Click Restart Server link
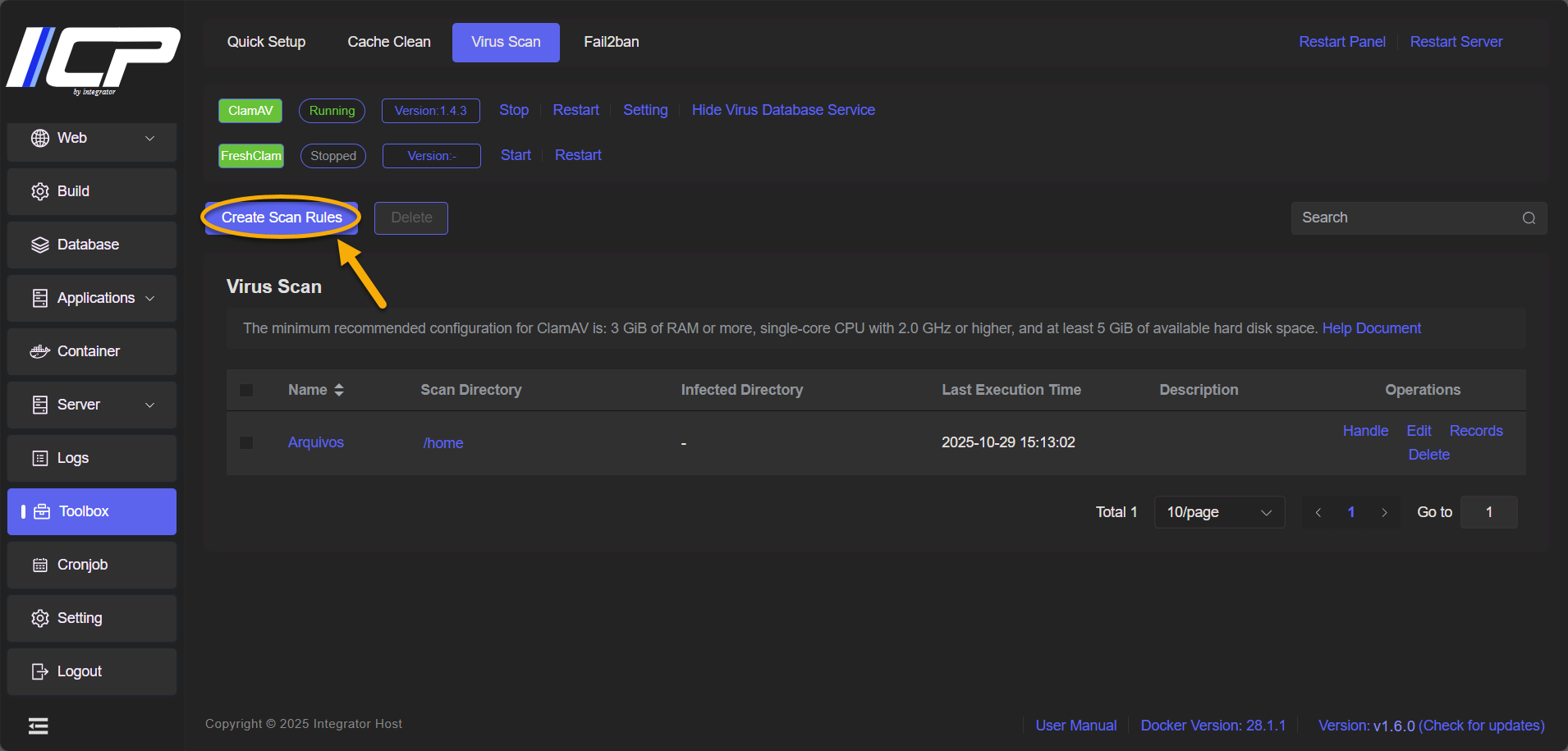 tap(1456, 42)
